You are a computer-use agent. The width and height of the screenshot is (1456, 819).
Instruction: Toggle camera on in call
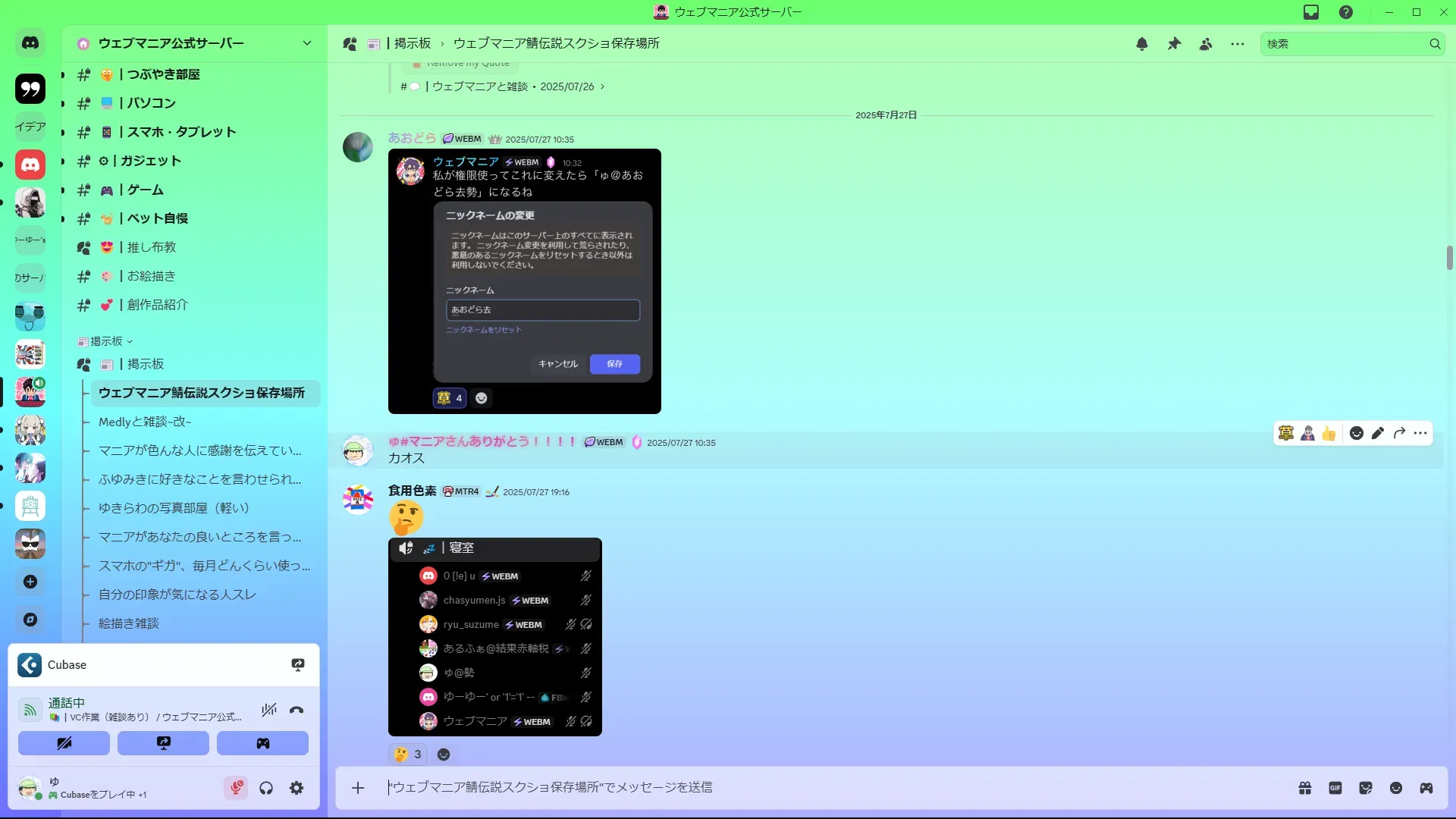[x=64, y=743]
